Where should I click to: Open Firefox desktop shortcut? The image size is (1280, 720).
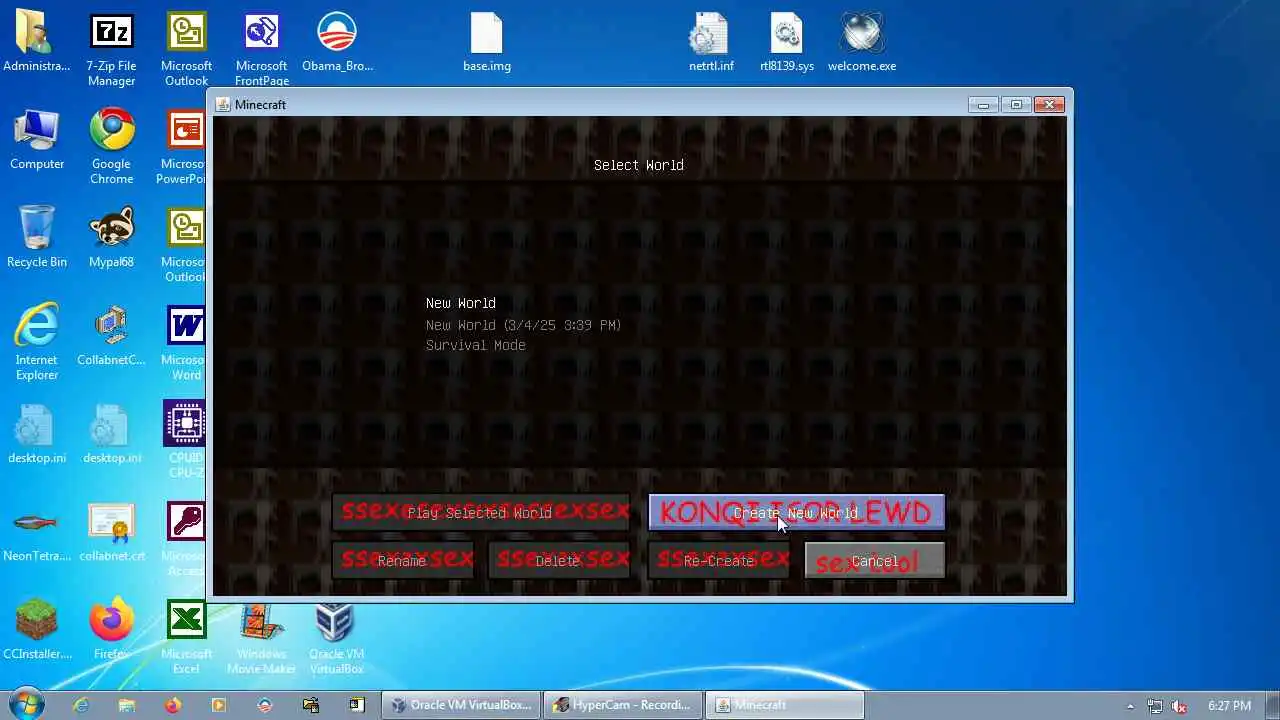click(x=111, y=630)
